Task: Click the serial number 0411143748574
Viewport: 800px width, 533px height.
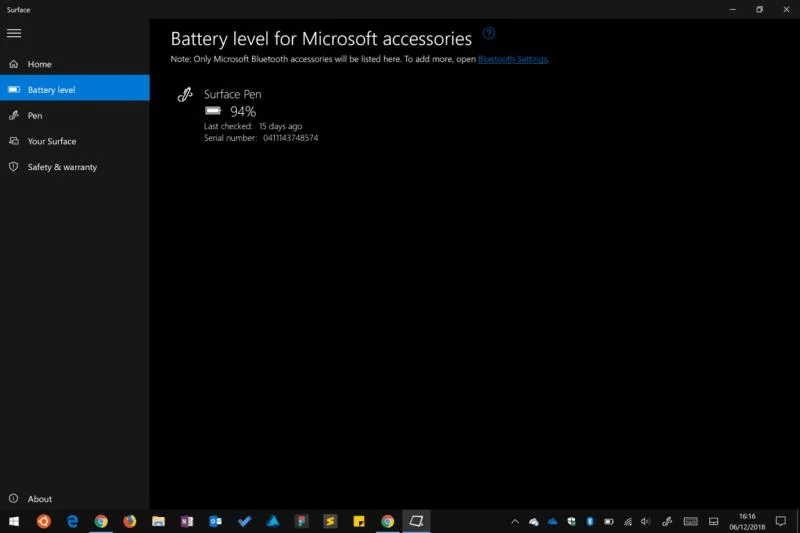Action: [290, 138]
